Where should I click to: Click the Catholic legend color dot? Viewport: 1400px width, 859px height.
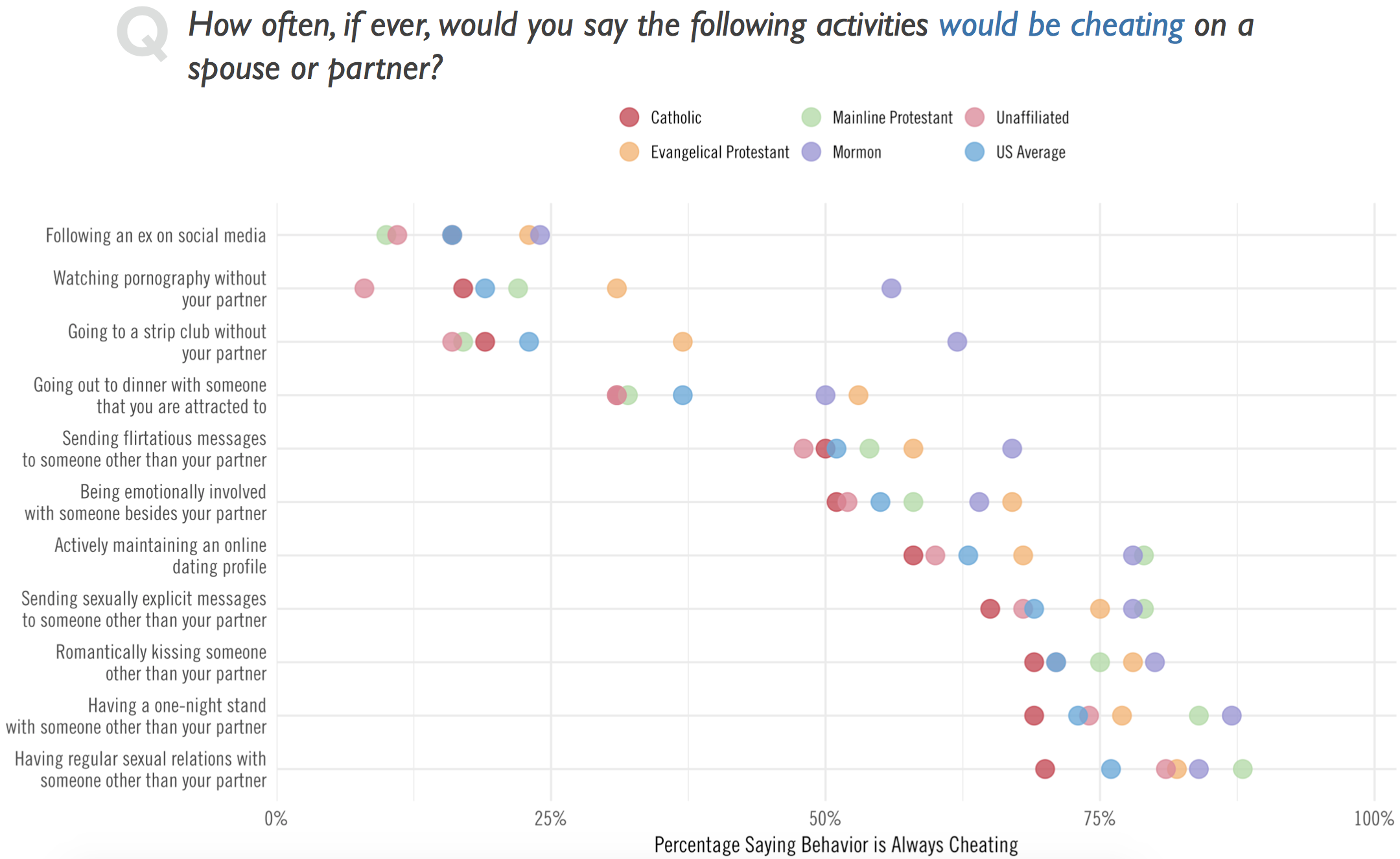[x=629, y=117]
